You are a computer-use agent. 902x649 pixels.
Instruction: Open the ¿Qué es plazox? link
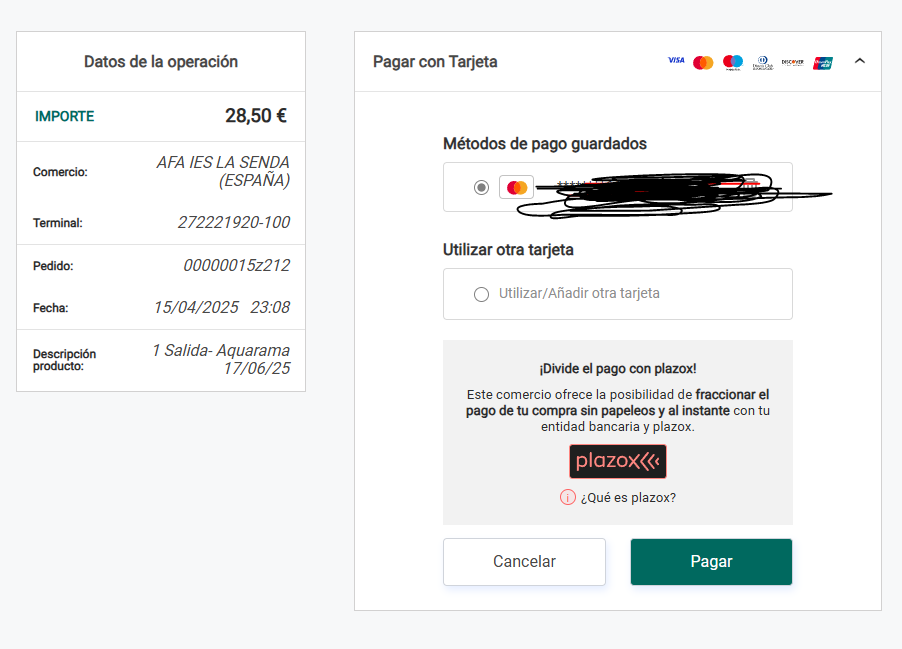click(628, 497)
